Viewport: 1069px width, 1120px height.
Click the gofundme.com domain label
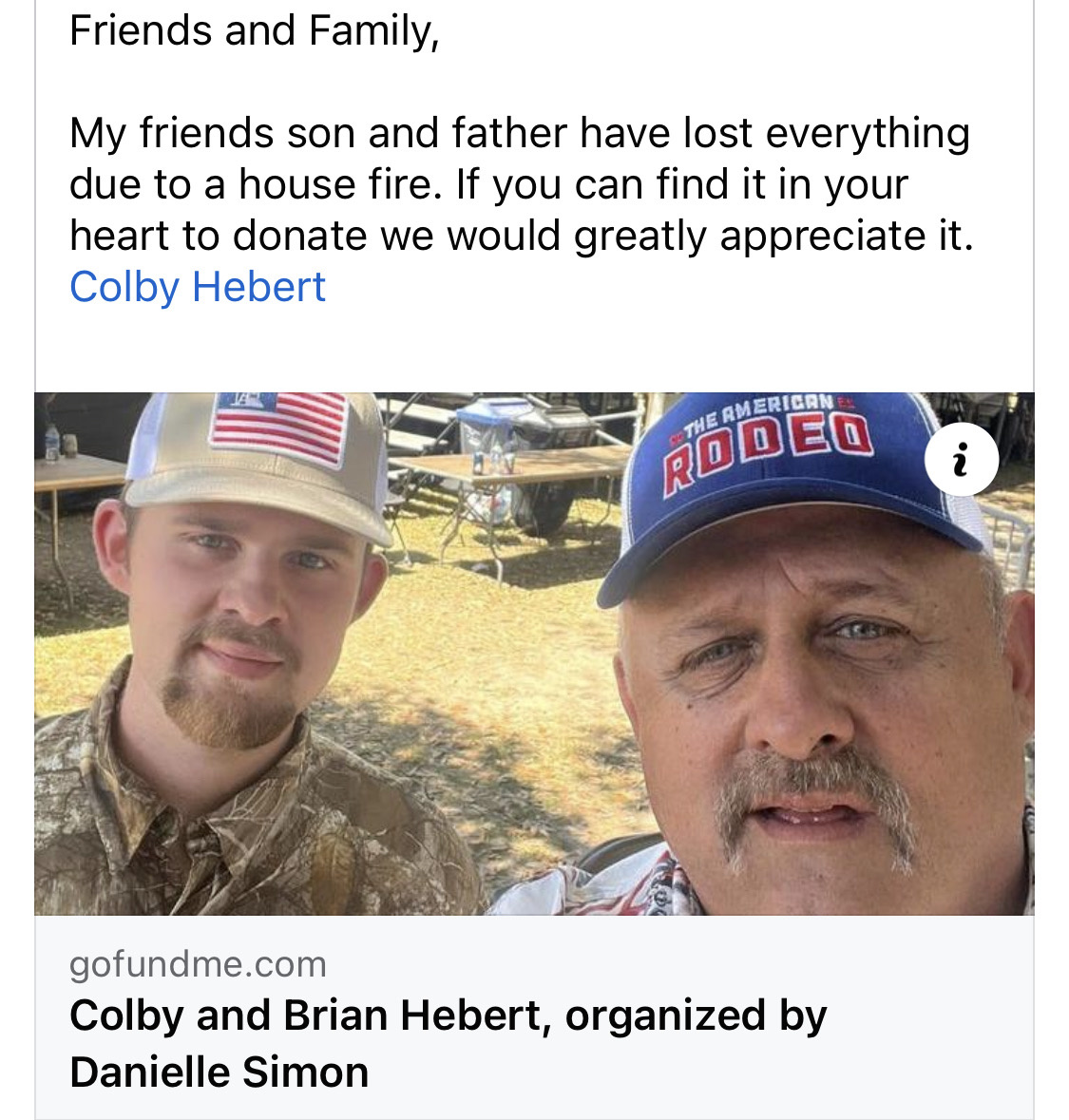[198, 963]
